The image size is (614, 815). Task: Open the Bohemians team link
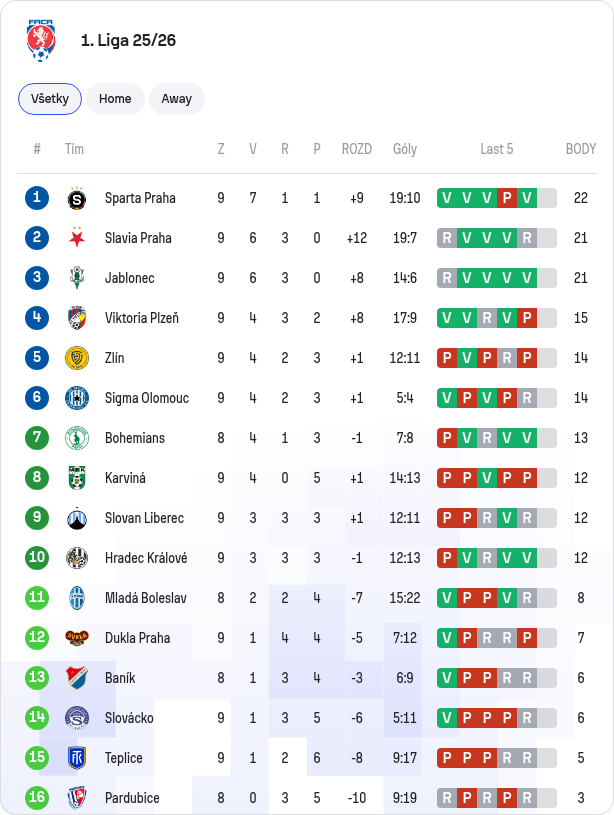pos(135,438)
